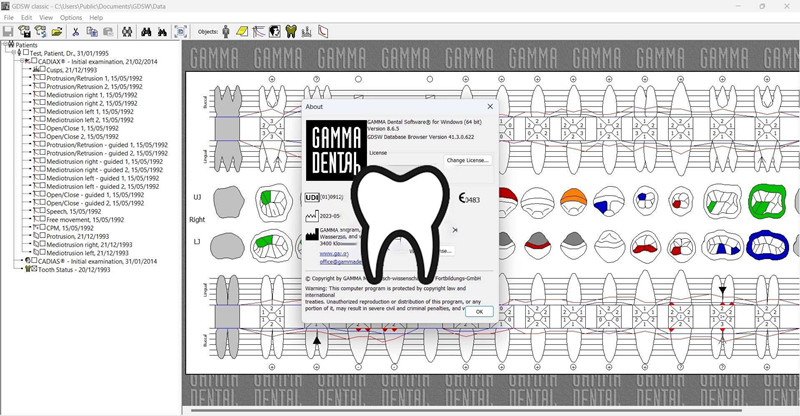Click the first binoculars Find icon
The image size is (800, 416).
coord(146,32)
